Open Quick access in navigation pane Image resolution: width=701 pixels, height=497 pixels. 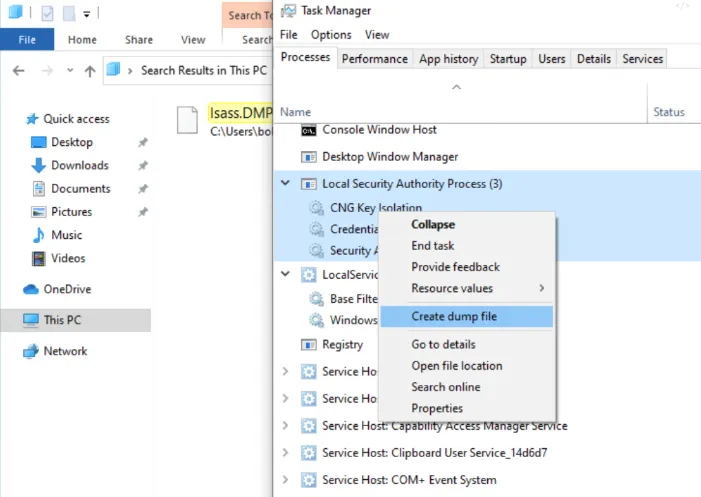point(76,119)
